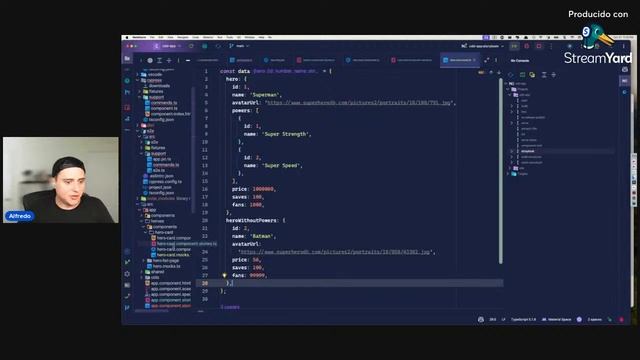This screenshot has height=360, width=640.
Task: Expand the shared folder
Action: (x=142, y=272)
